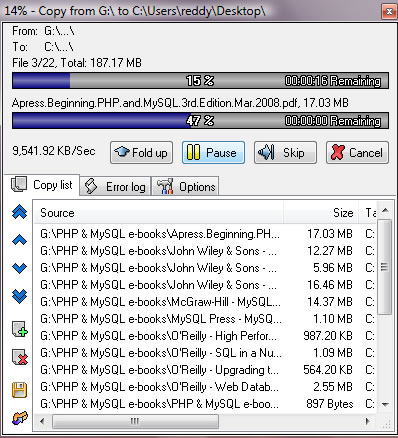Click the horizontal scrollbar thumb
This screenshot has height=438, width=398.
(x=135, y=421)
